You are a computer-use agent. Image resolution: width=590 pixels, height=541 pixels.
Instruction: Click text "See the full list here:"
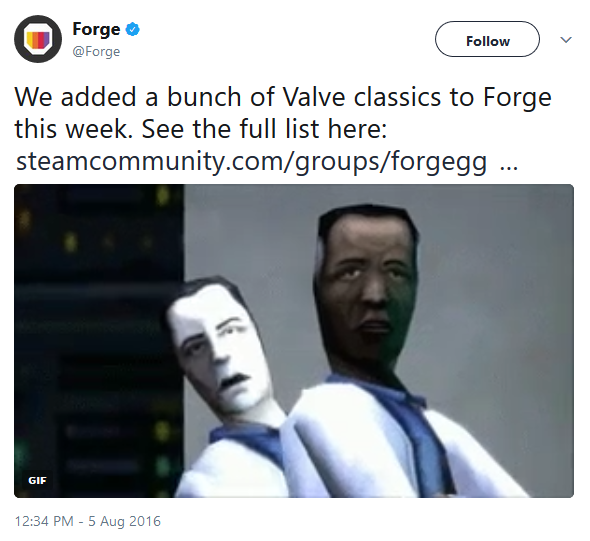tap(264, 129)
